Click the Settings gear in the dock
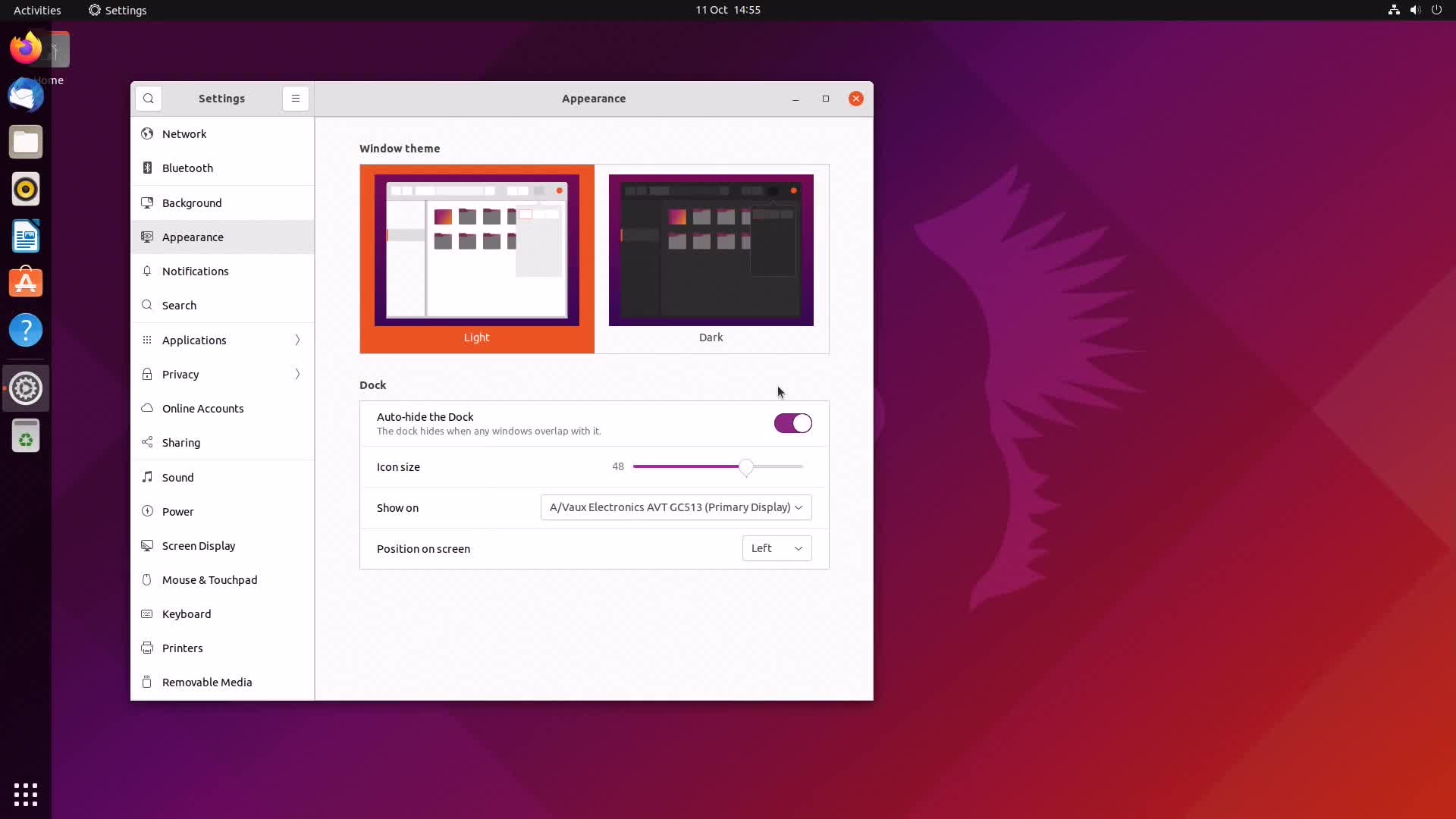The width and height of the screenshot is (1456, 819). 26,388
